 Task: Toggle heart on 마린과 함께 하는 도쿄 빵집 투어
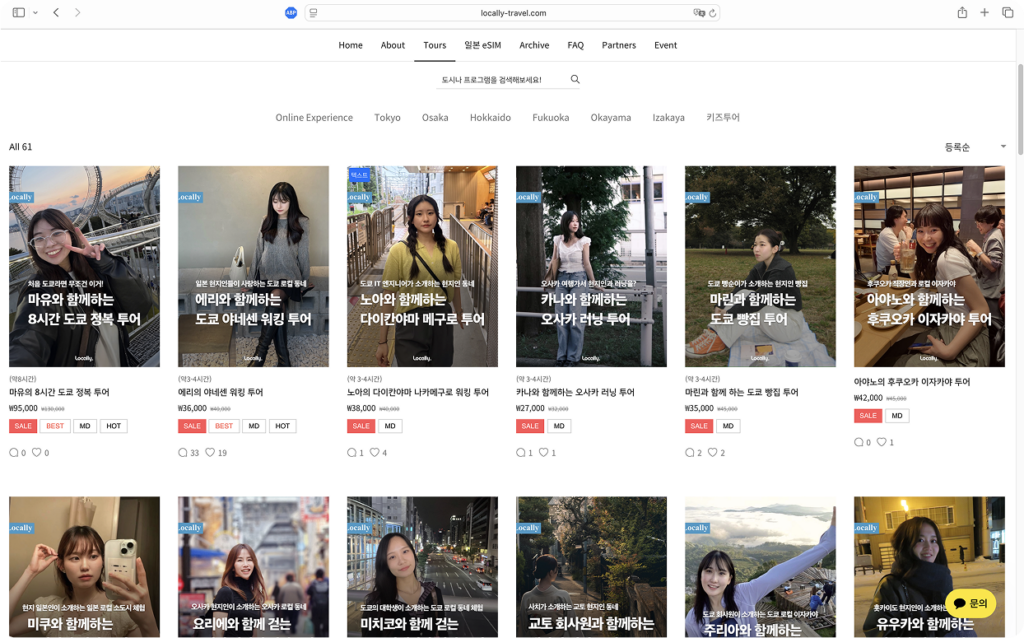(x=712, y=453)
